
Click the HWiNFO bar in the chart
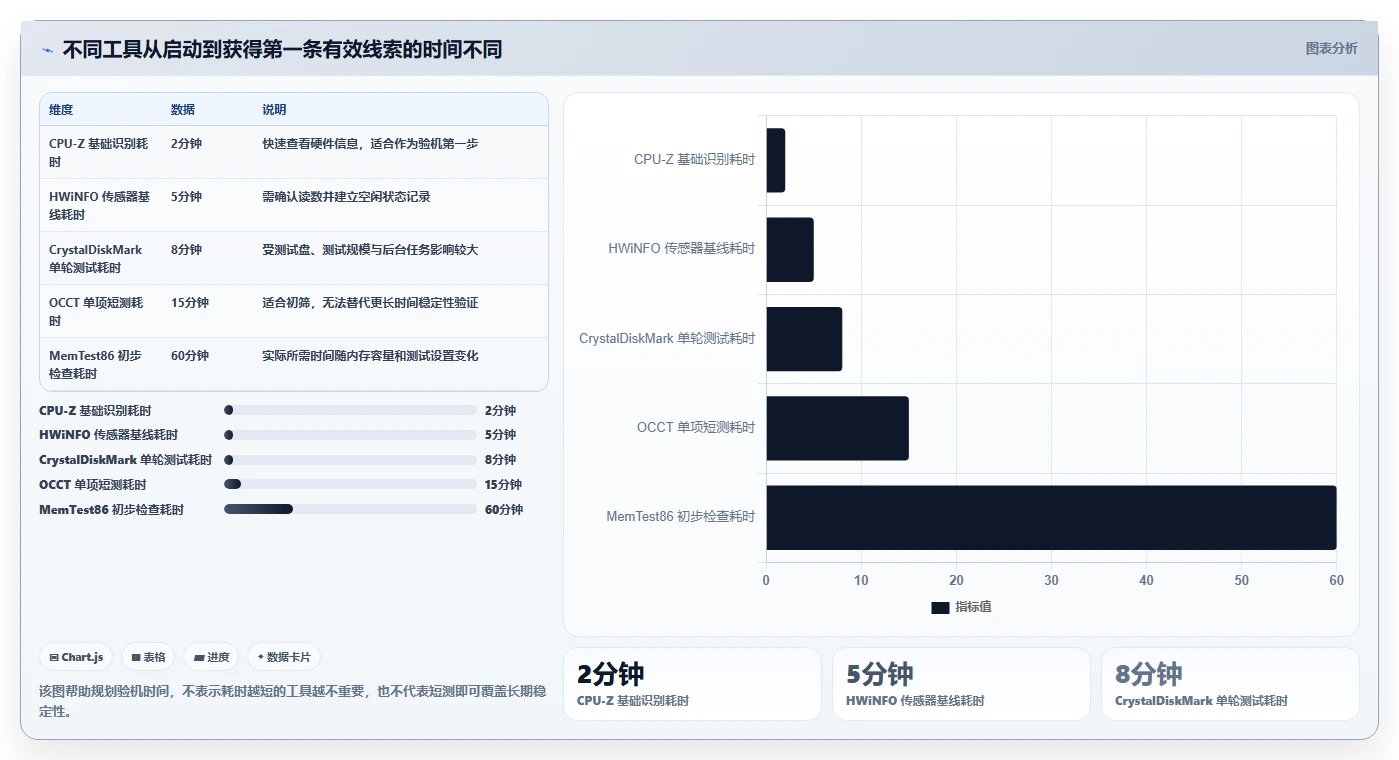(x=790, y=249)
